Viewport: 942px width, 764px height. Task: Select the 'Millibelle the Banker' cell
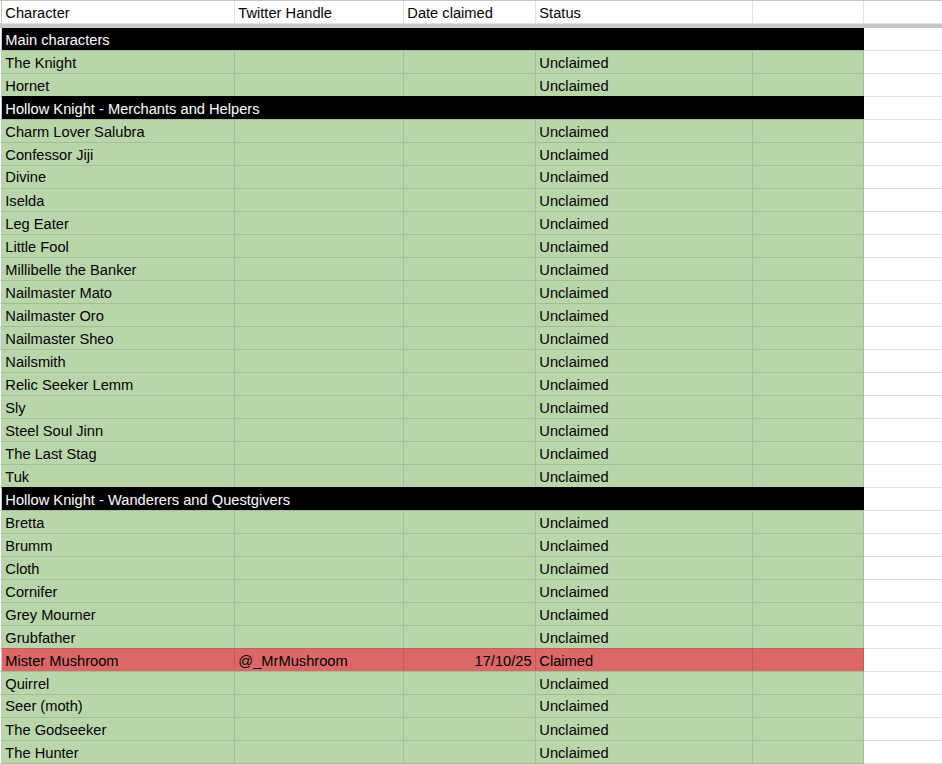pyautogui.click(x=118, y=270)
